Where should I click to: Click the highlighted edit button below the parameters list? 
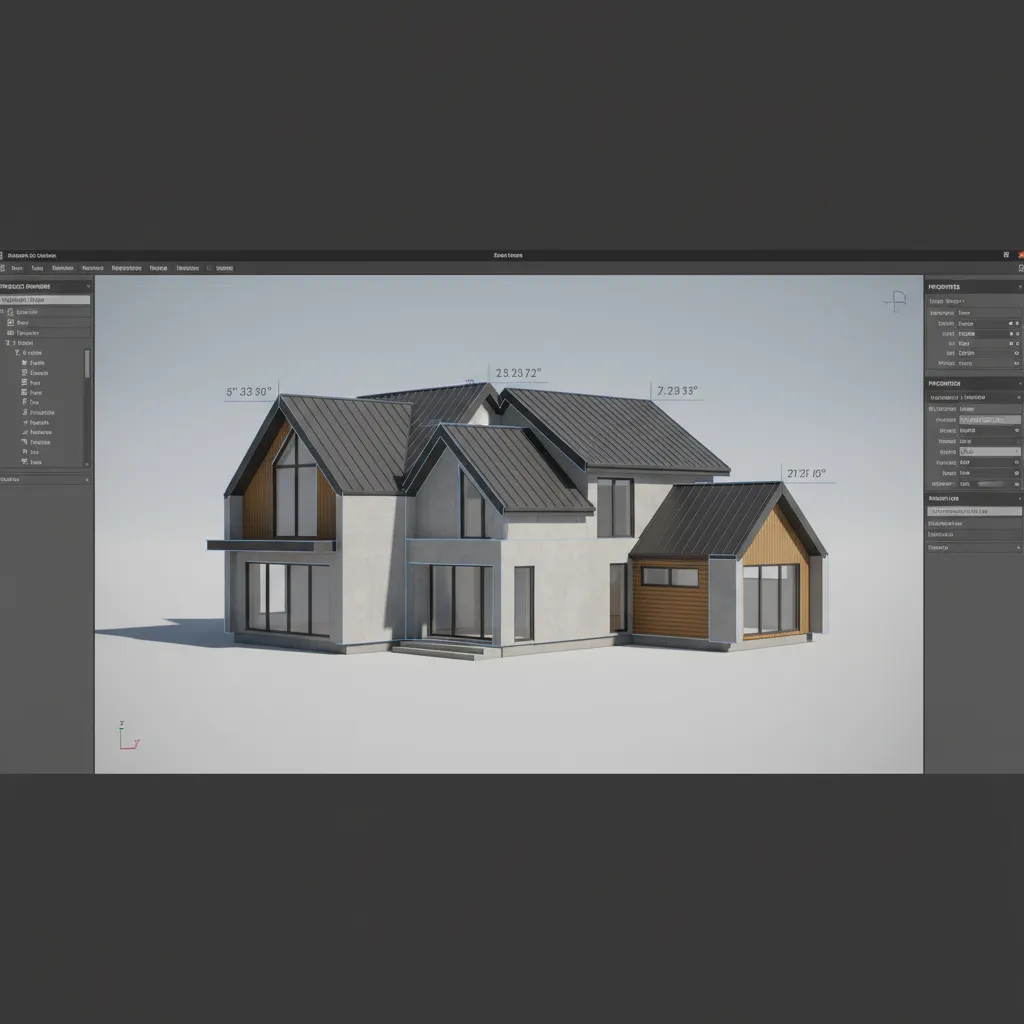pos(975,509)
